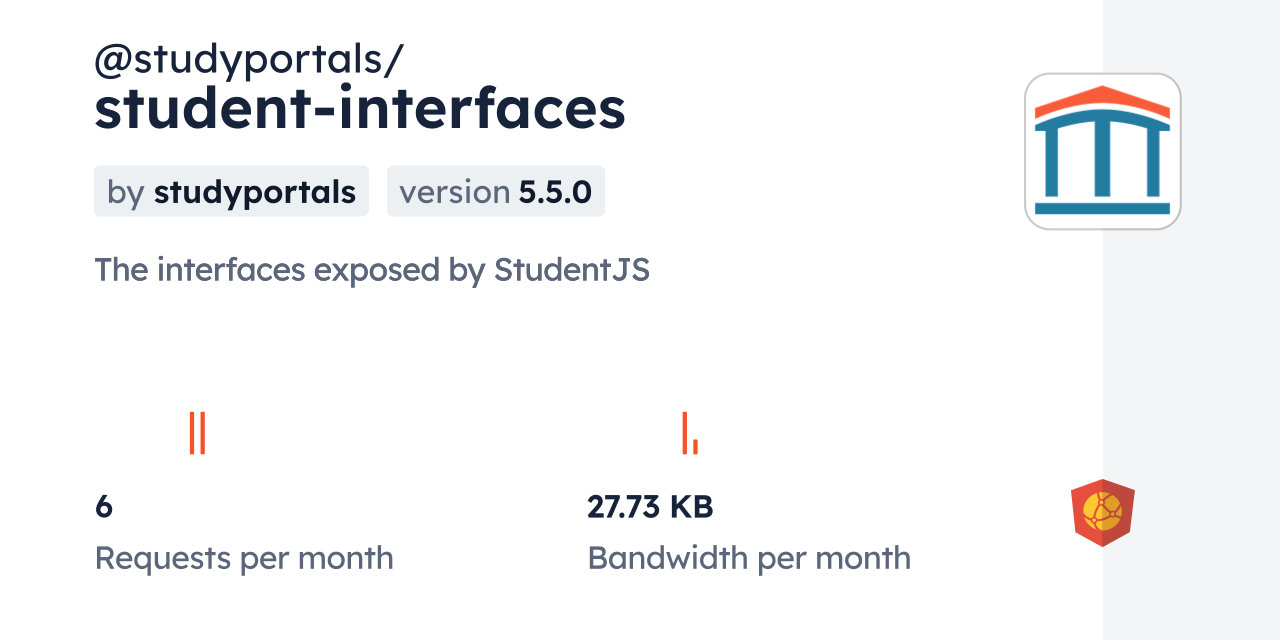Click the requests count value "6"
Screen dimensions: 1280x640
[x=104, y=507]
